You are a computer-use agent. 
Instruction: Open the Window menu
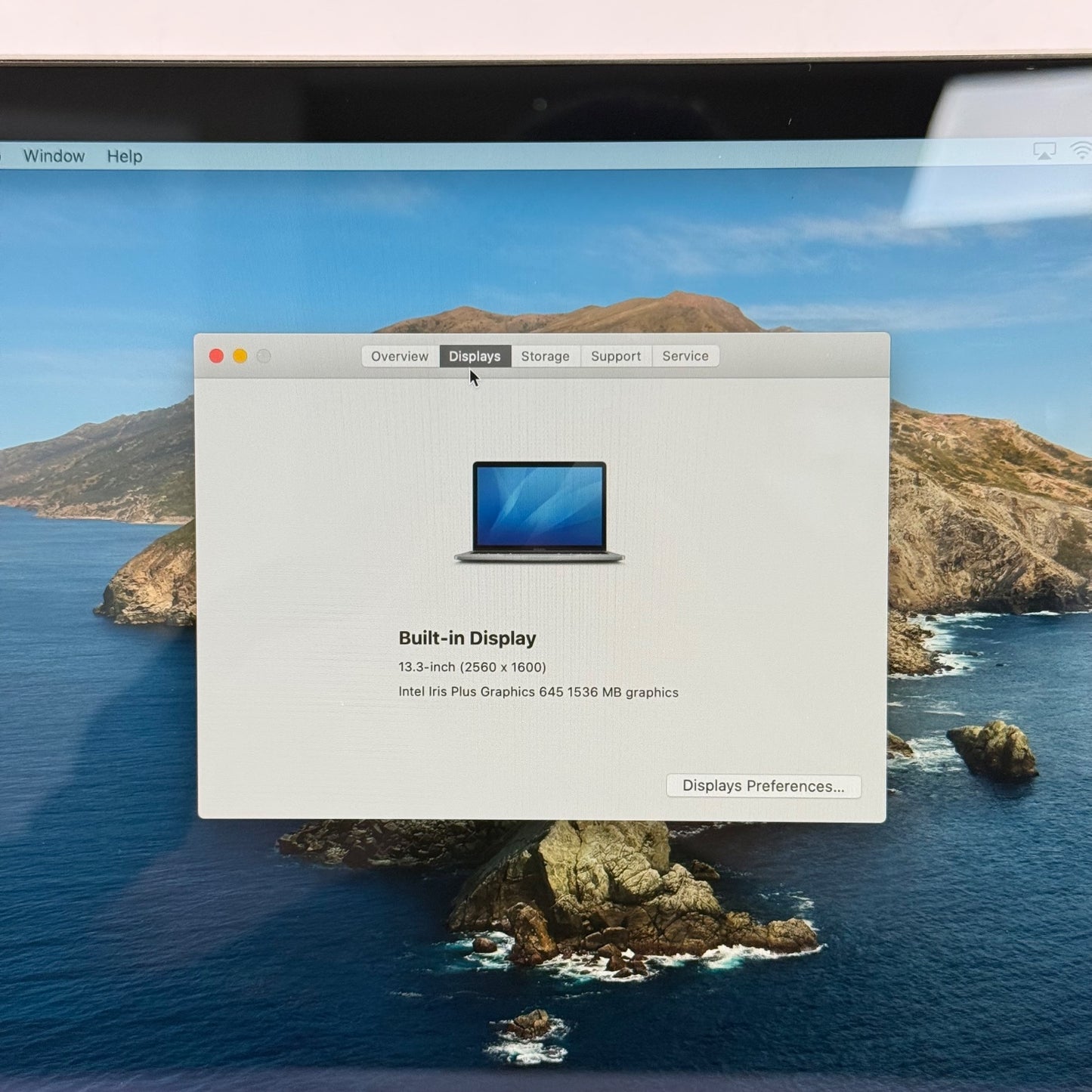coord(54,156)
